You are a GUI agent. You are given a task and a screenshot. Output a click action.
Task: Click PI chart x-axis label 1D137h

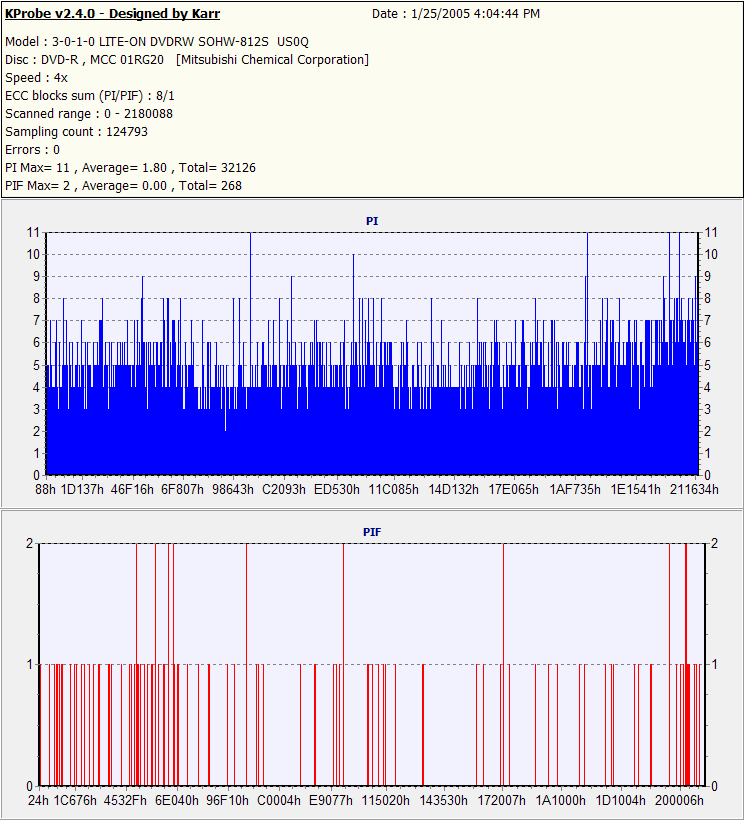tap(82, 489)
